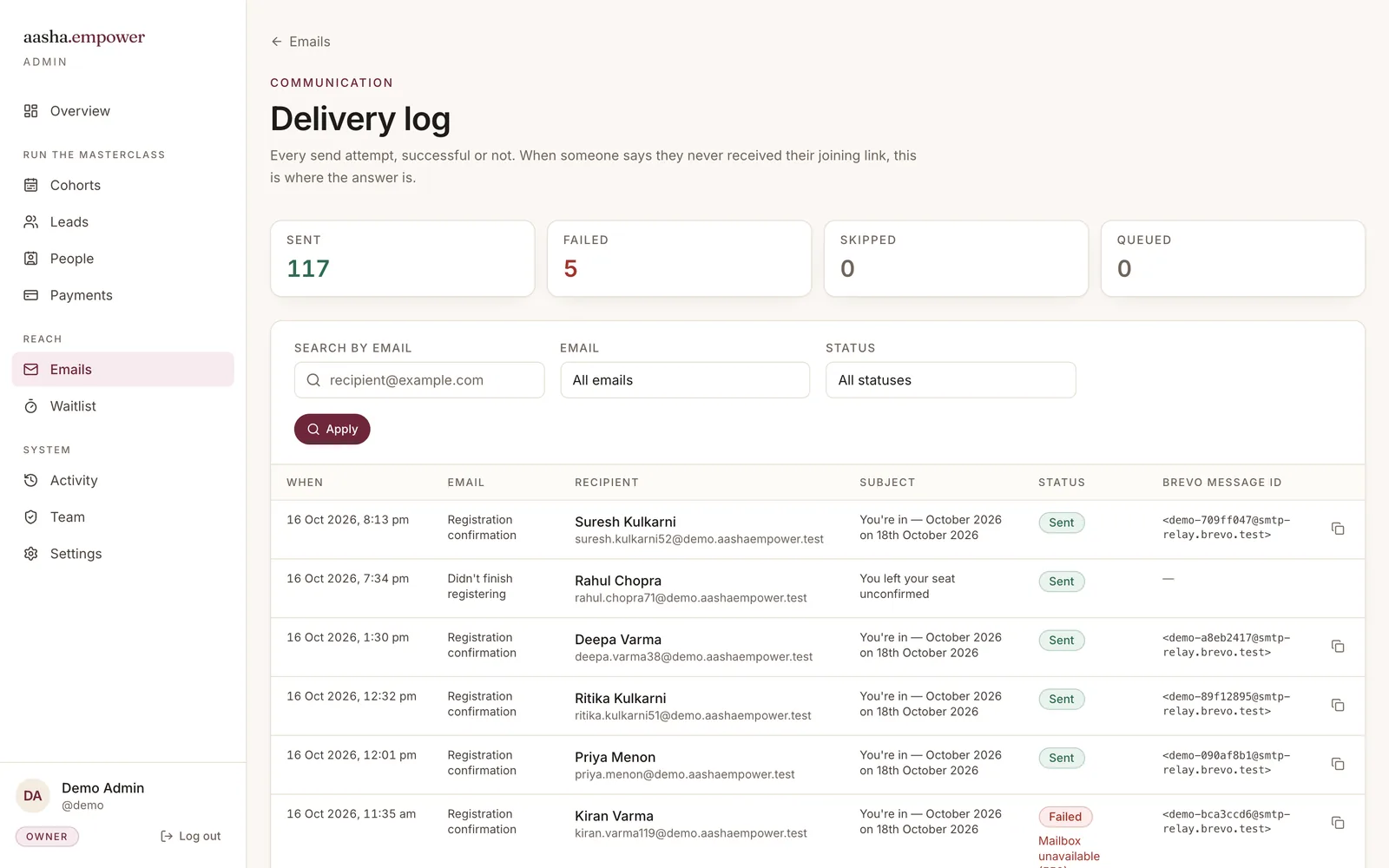Open the Team menu item
The image size is (1389, 868).
(123, 517)
